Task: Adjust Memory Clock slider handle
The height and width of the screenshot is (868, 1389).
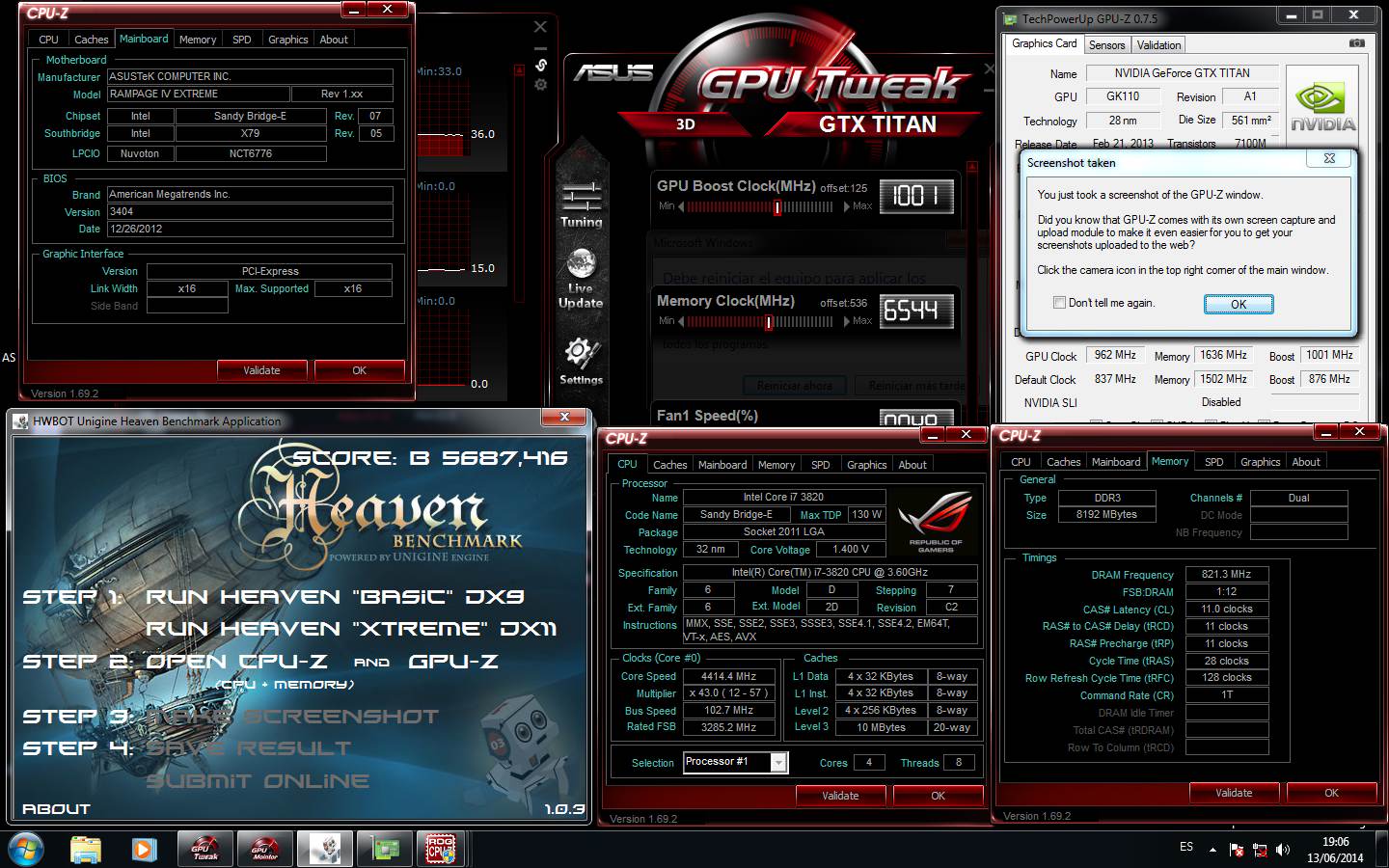Action: point(769,321)
